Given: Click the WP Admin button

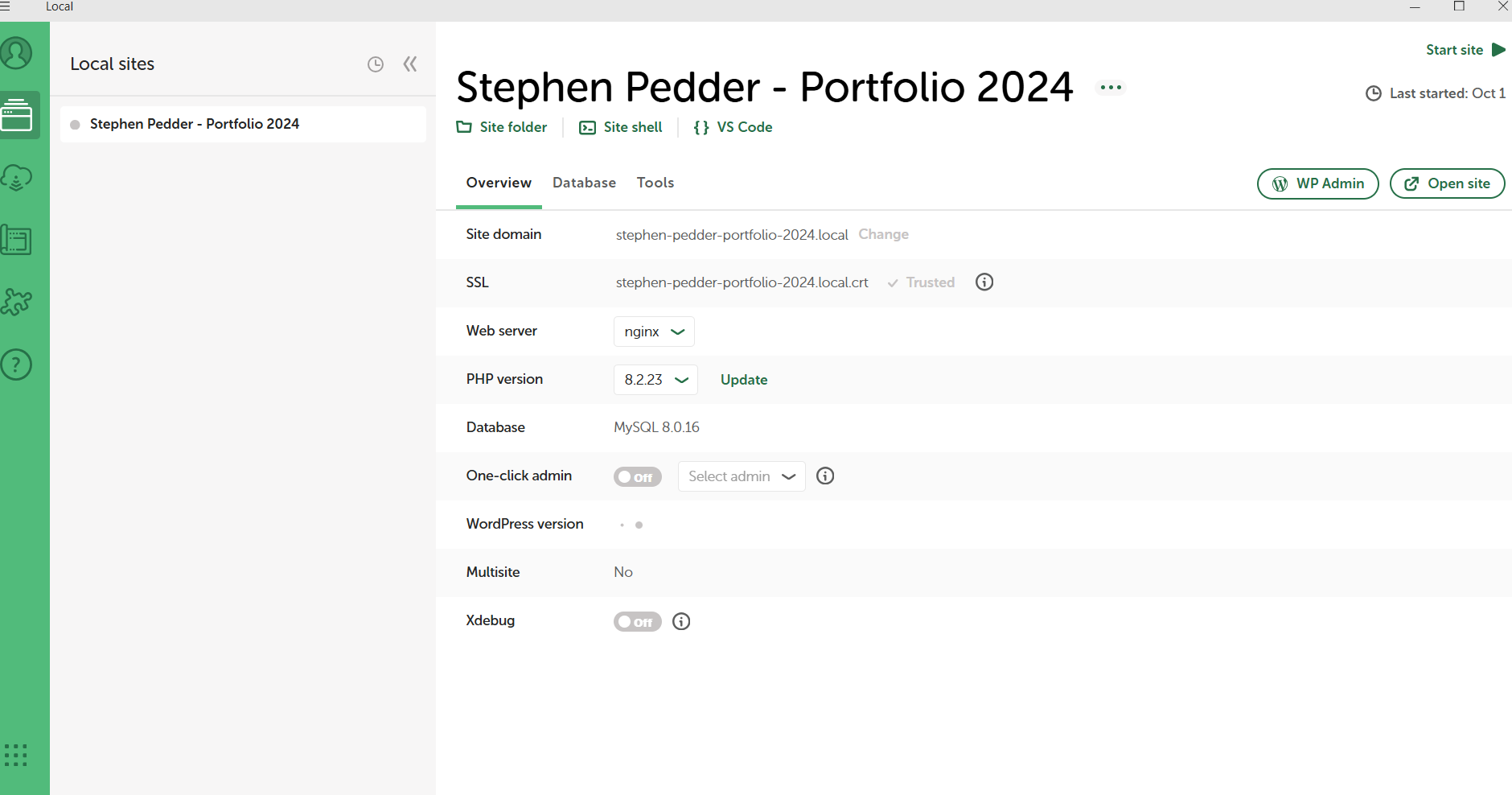Looking at the screenshot, I should click(x=1317, y=183).
